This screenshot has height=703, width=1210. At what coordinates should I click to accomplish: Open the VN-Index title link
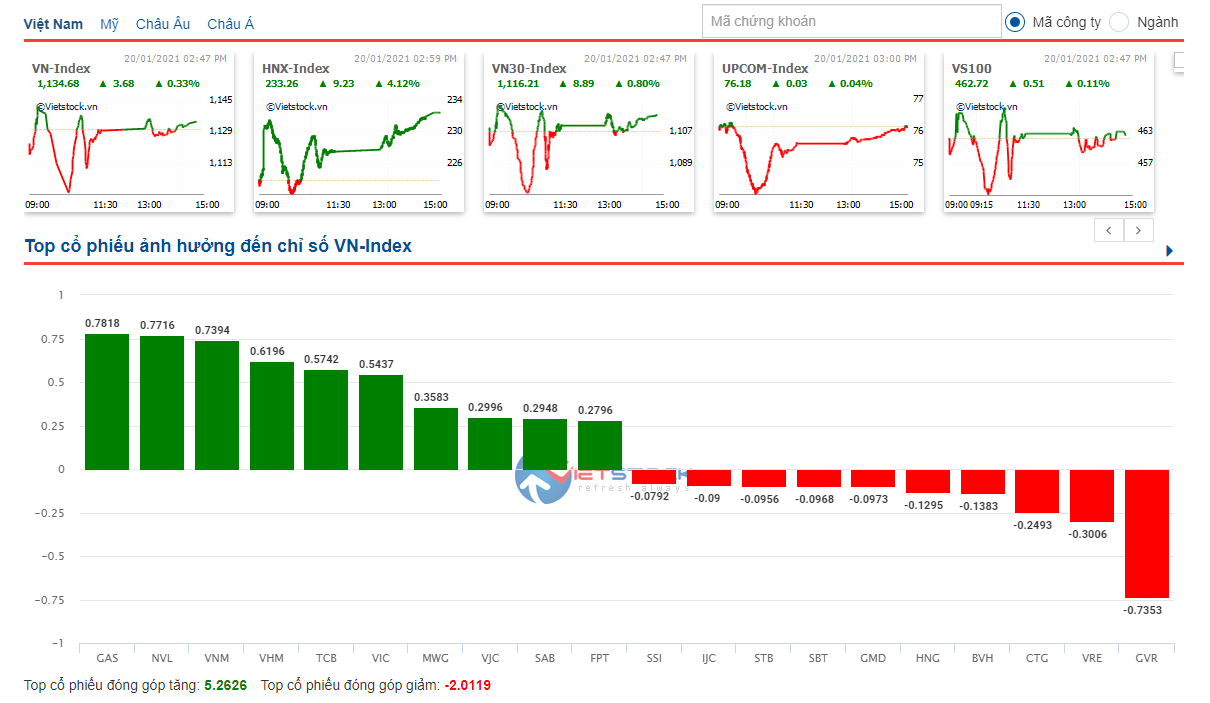pos(61,69)
